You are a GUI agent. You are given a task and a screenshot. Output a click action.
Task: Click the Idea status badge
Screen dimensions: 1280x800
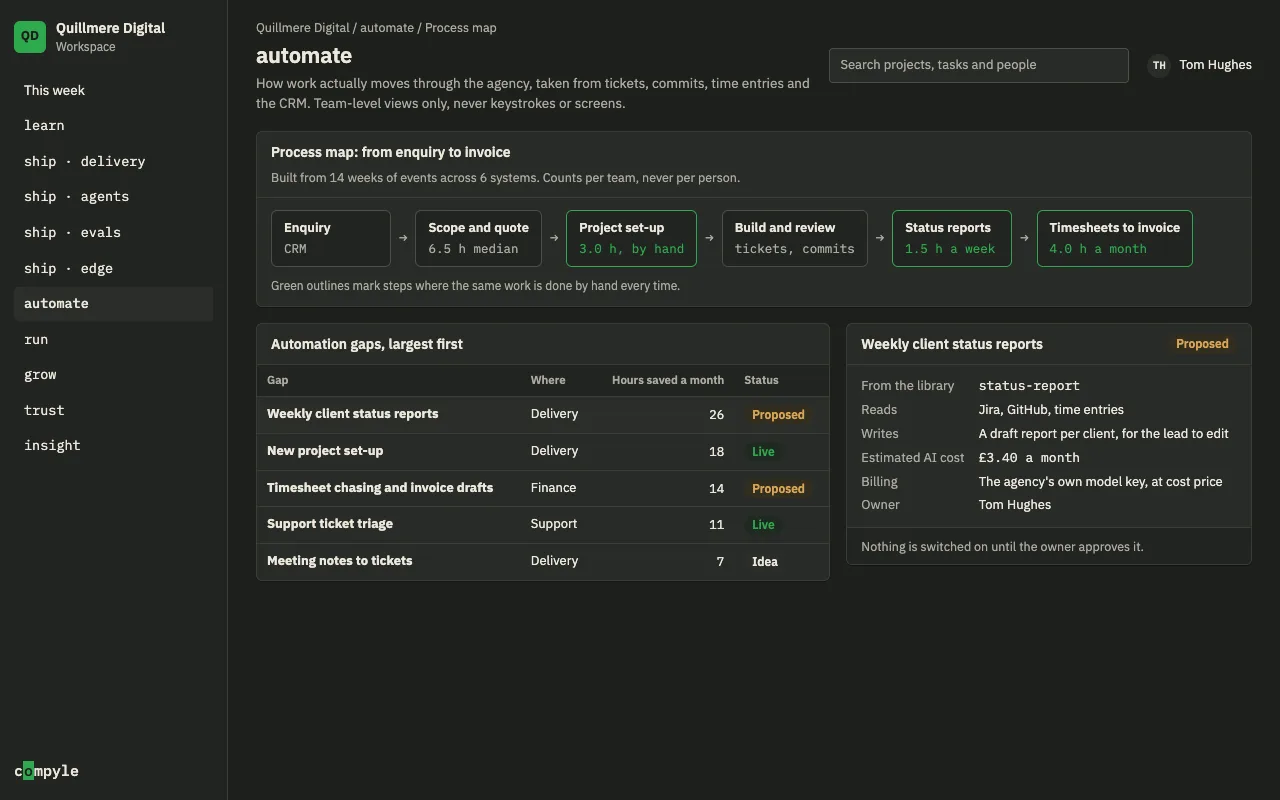tap(765, 561)
